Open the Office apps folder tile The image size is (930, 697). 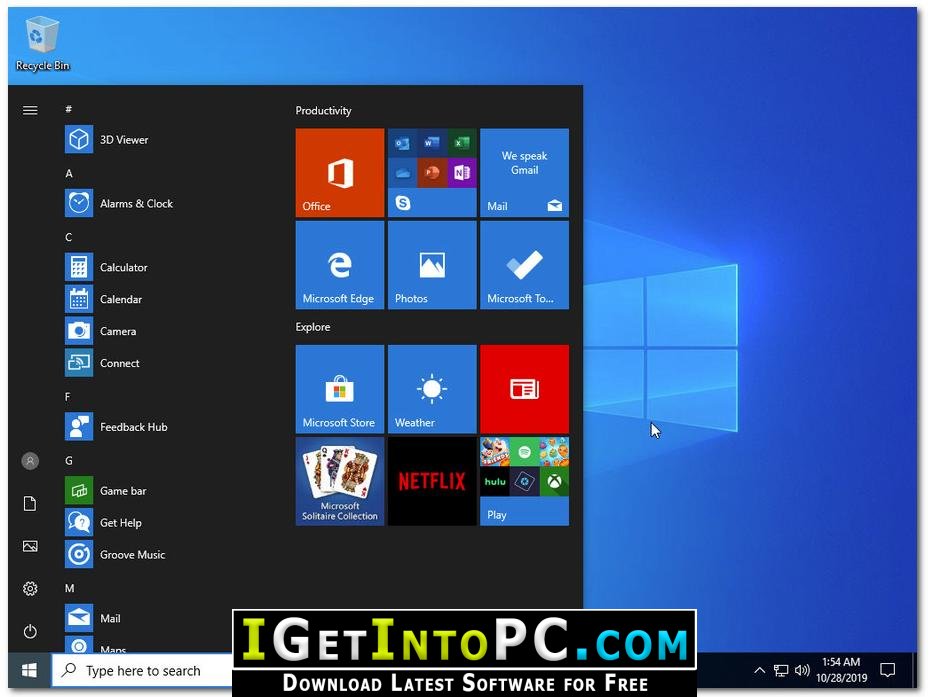coord(432,173)
